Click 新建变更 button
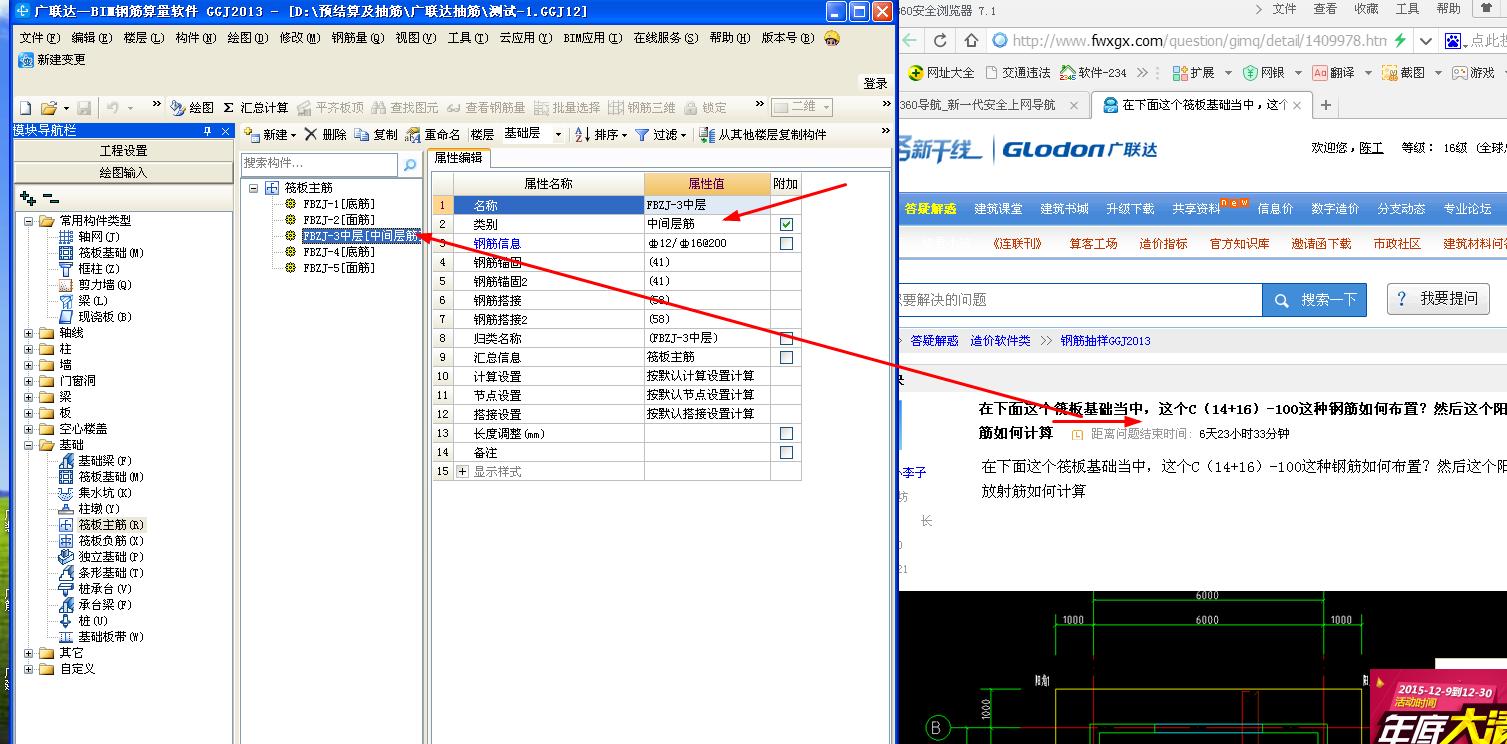This screenshot has height=744, width=1507. (x=53, y=60)
